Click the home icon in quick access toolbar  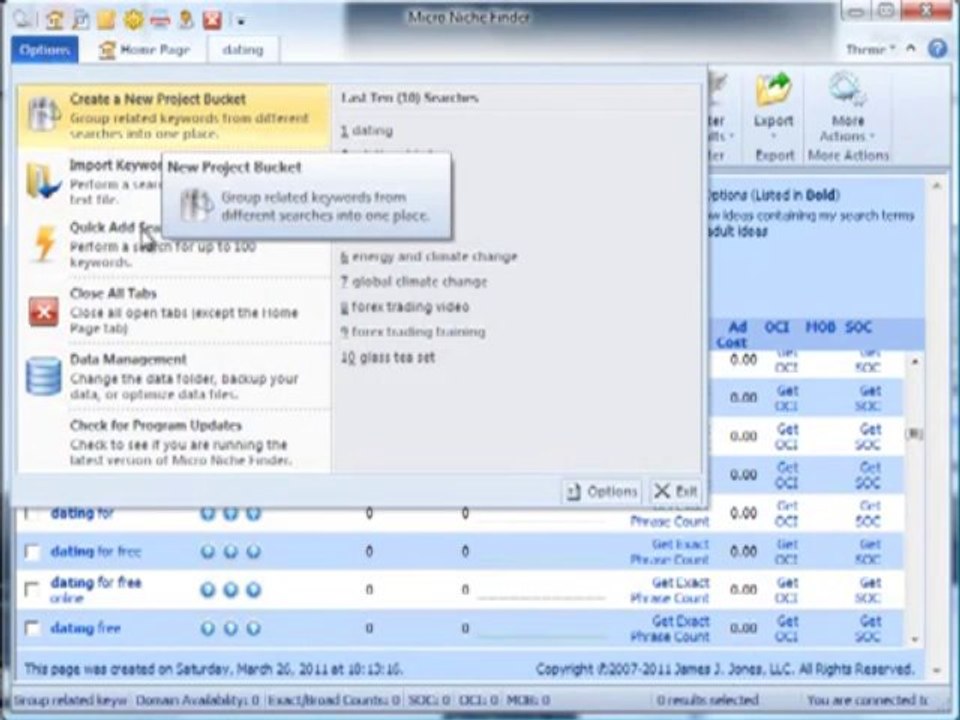[54, 20]
